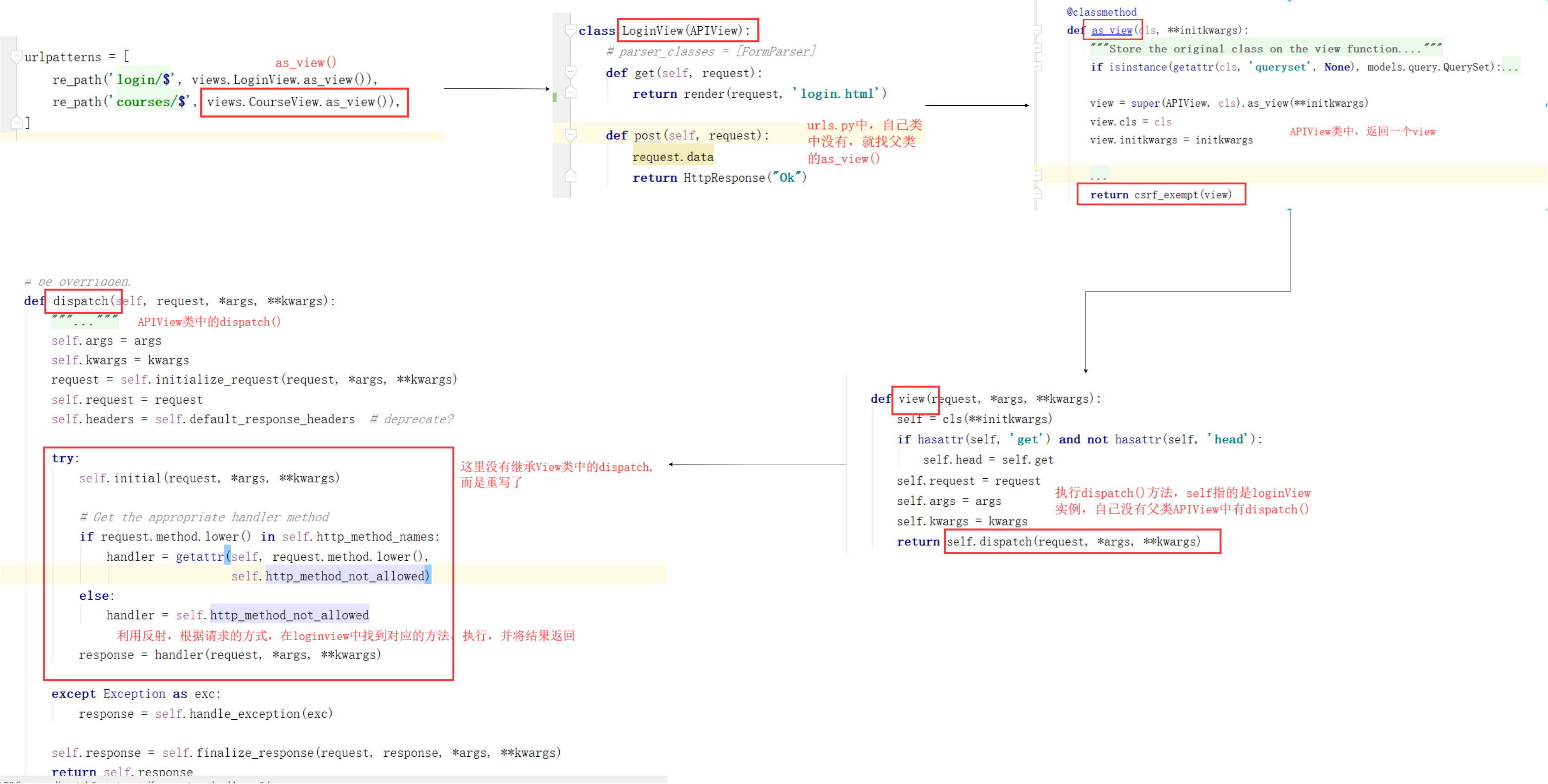Image resolution: width=1548 pixels, height=784 pixels.
Task: Click the LoginView(APIView) class name
Action: pyautogui.click(x=685, y=31)
